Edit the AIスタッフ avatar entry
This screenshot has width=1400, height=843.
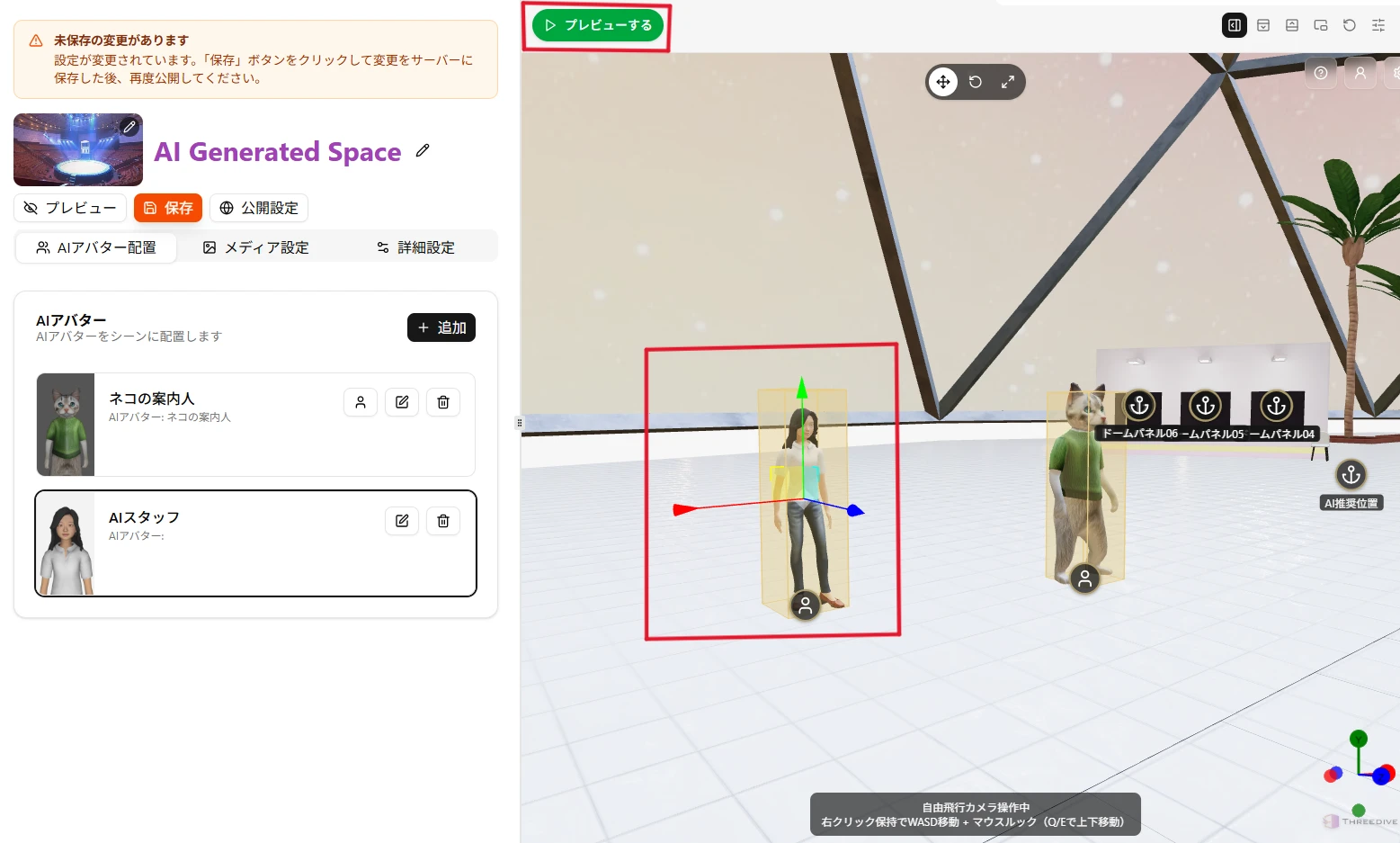coord(402,521)
